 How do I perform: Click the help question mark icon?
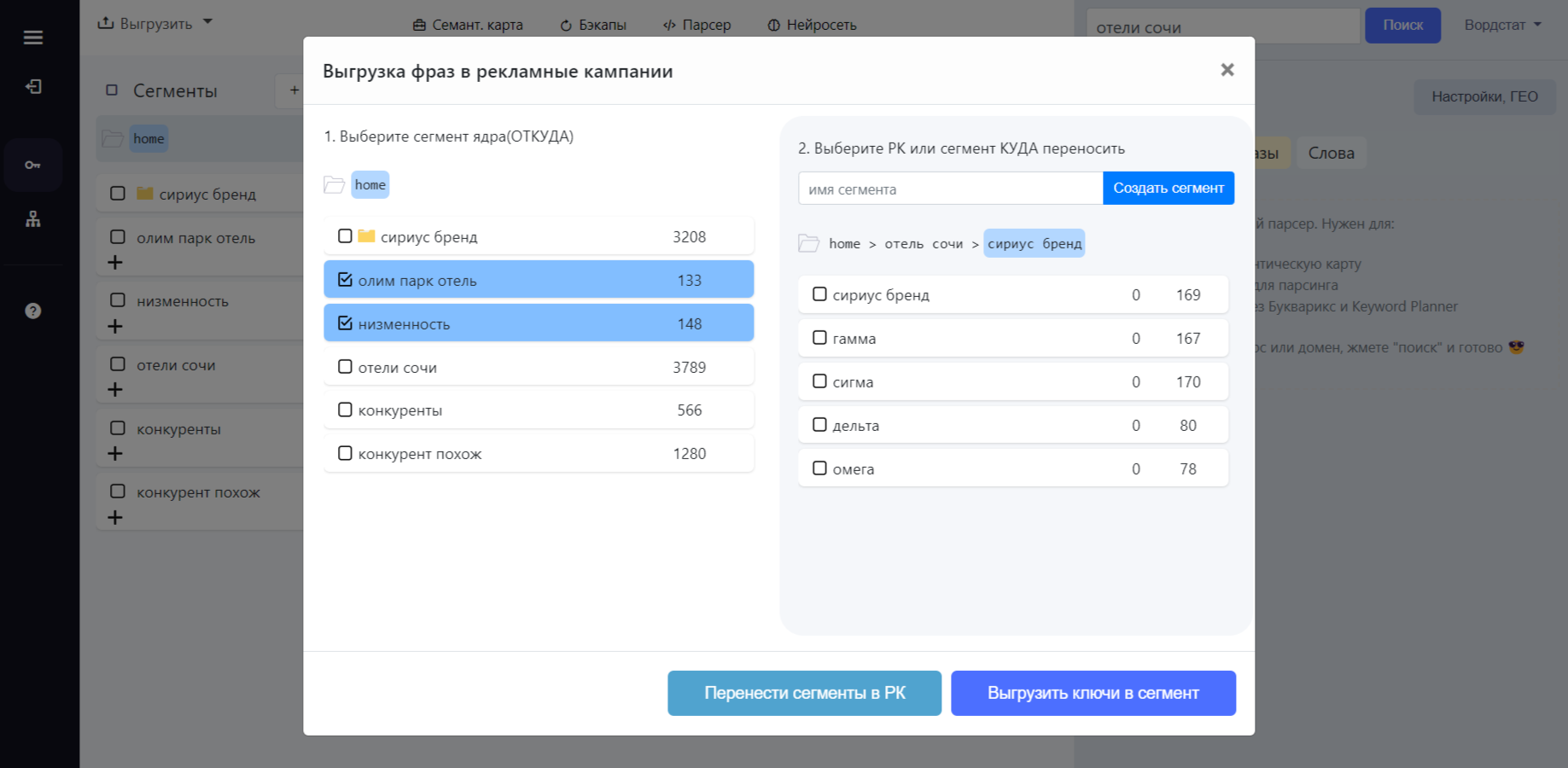coord(33,311)
